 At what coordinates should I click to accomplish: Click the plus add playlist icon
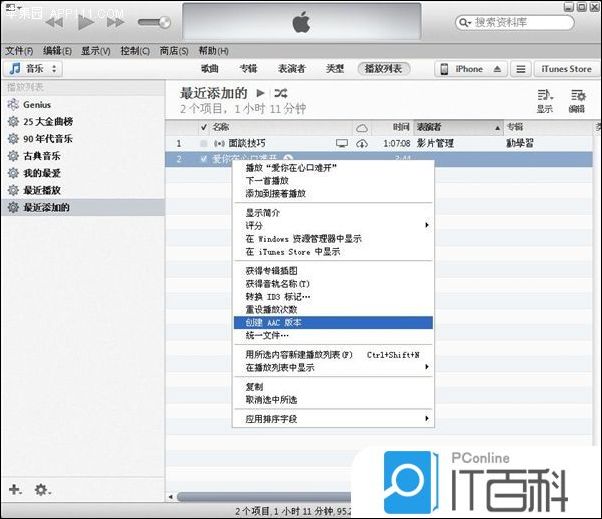coord(15,490)
